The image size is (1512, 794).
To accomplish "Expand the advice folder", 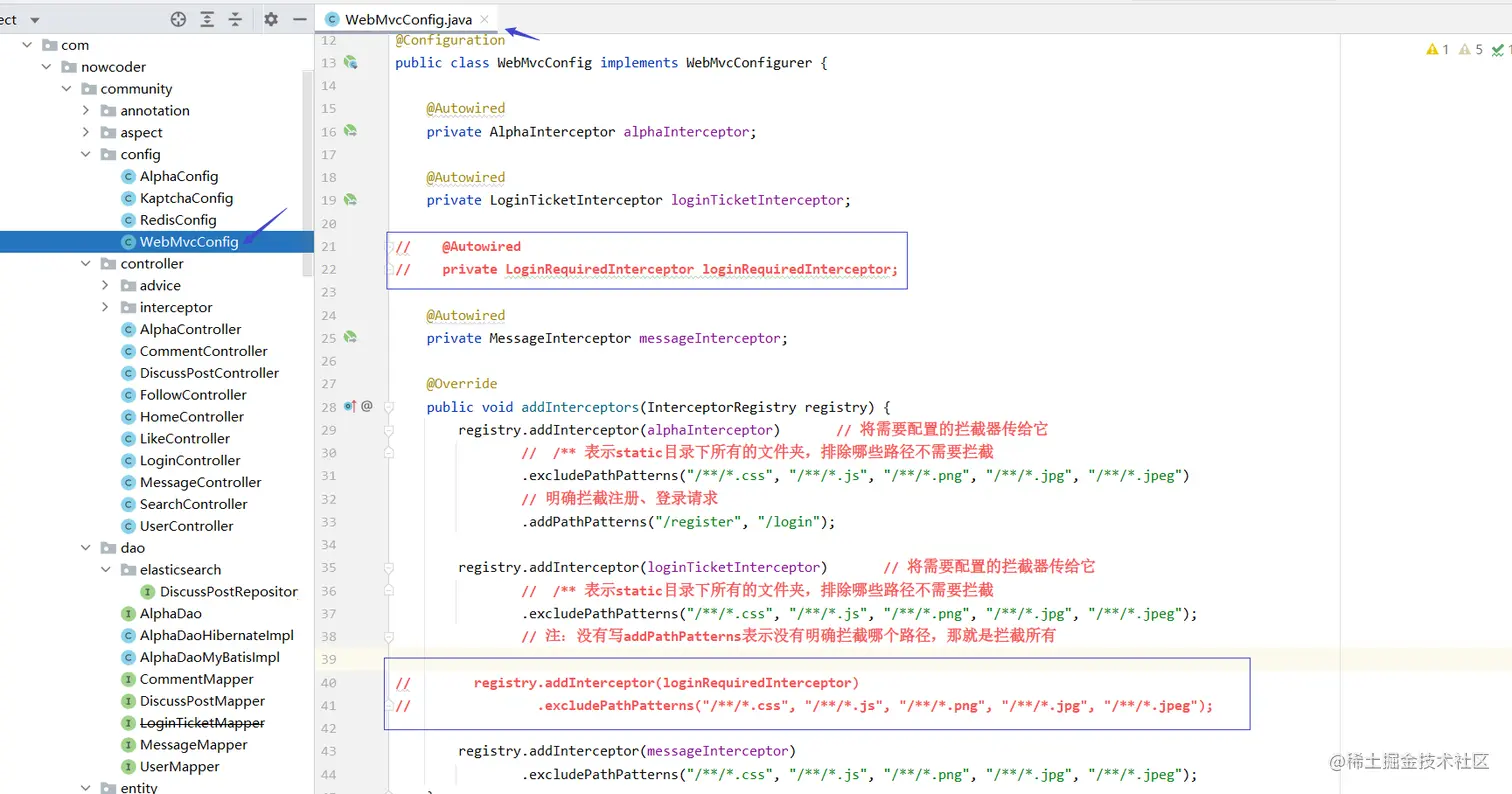I will click(105, 286).
